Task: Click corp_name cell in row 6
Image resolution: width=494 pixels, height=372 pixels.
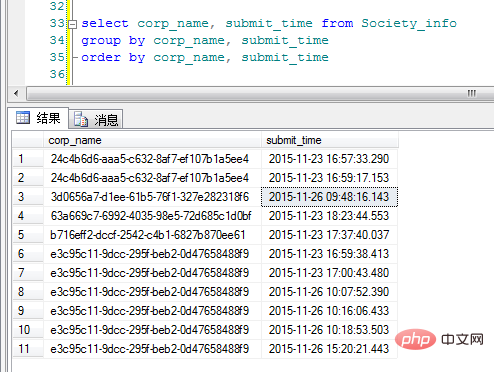Action: coord(152,254)
